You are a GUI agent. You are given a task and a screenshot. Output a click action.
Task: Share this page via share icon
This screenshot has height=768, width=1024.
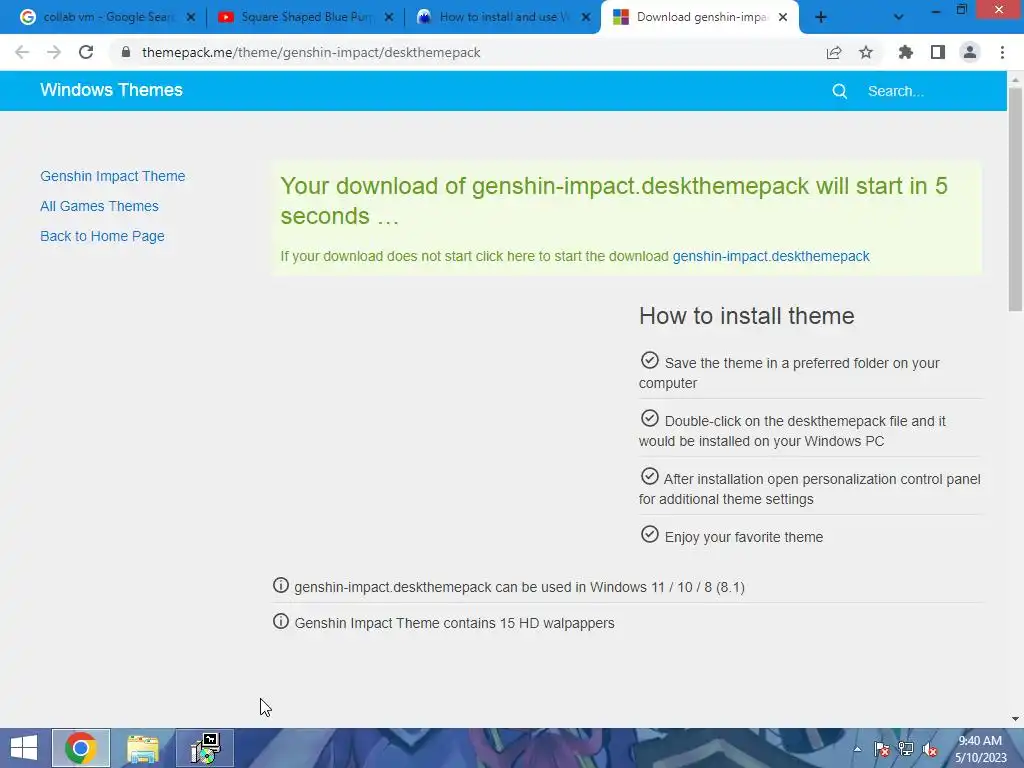(834, 52)
